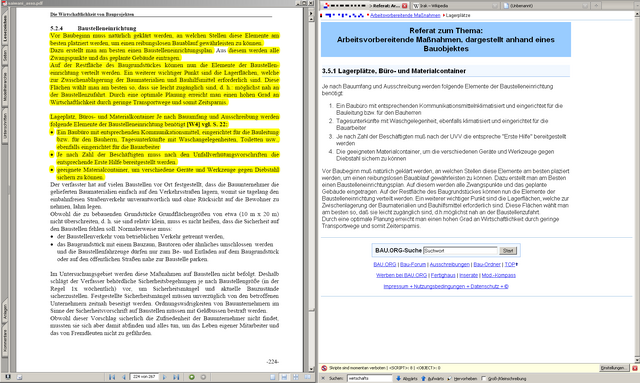640x383 pixels.
Task: Select continuous page layout icon
Action: (x=284, y=377)
